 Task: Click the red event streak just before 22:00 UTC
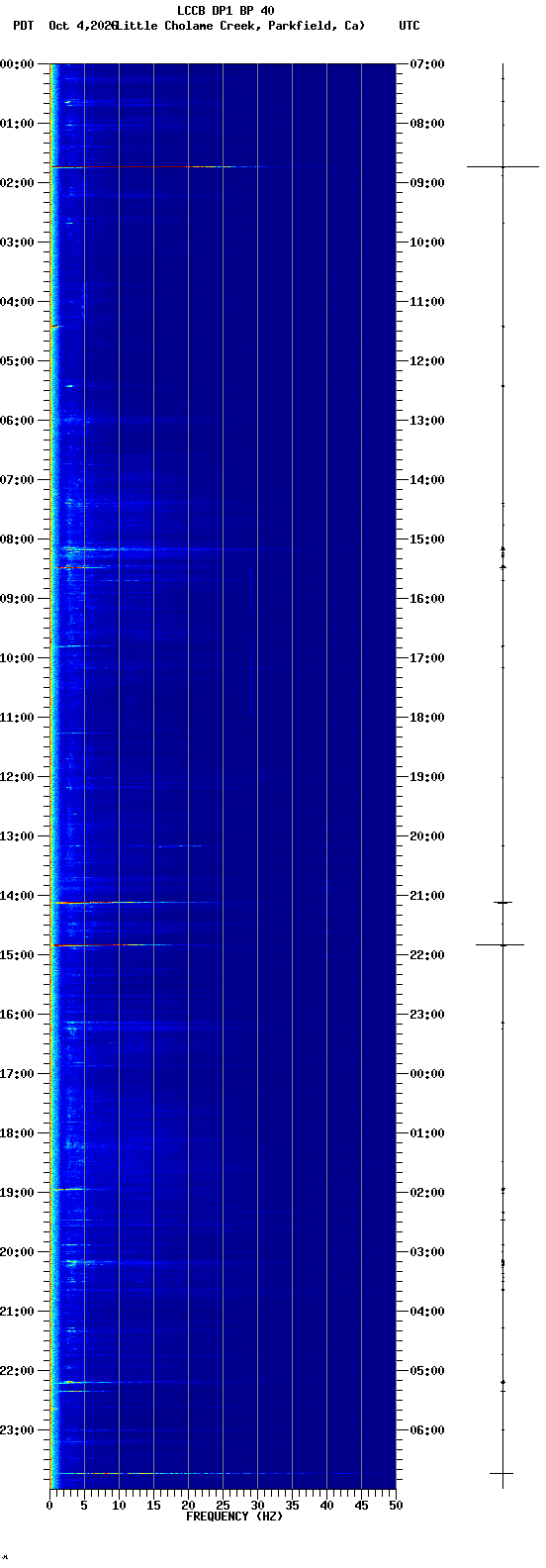coord(114,945)
